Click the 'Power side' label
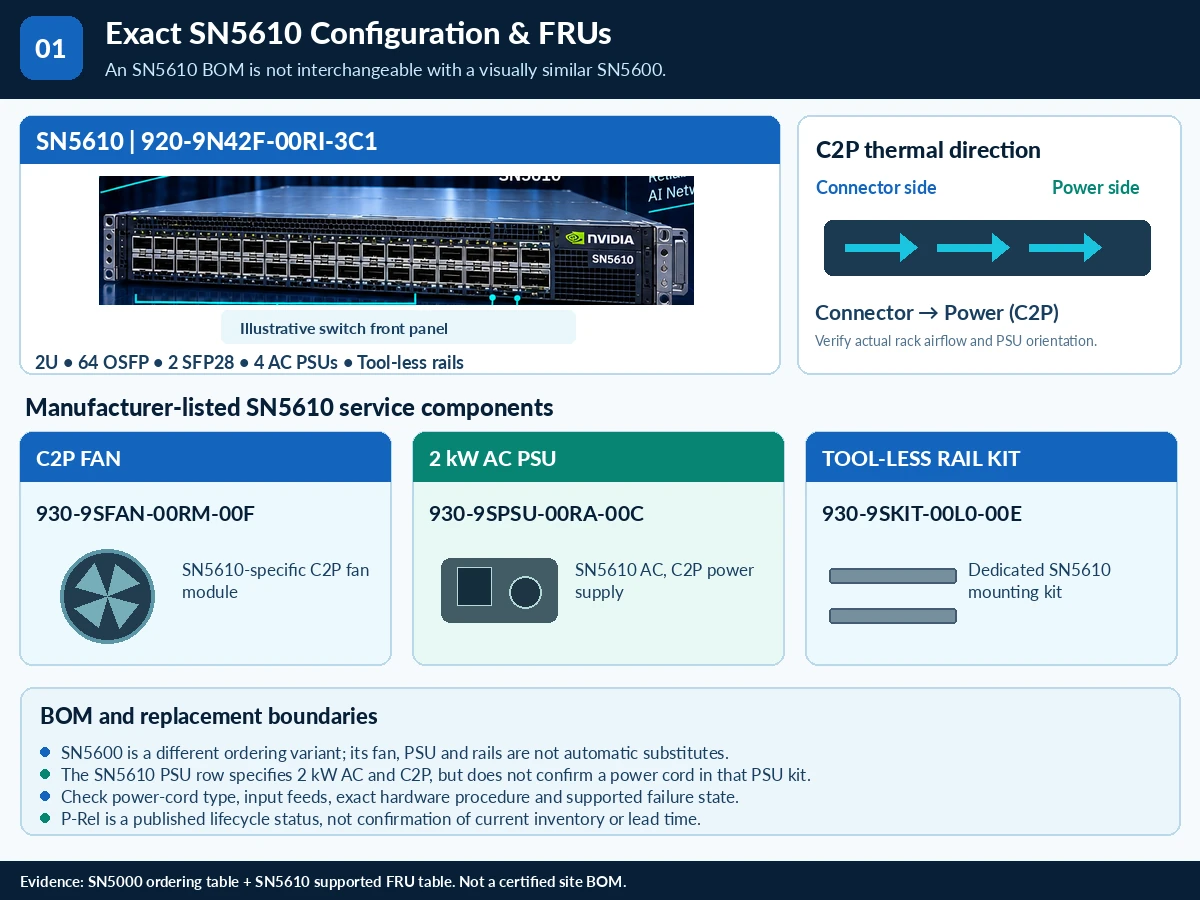Viewport: 1200px width, 900px height. [1095, 187]
